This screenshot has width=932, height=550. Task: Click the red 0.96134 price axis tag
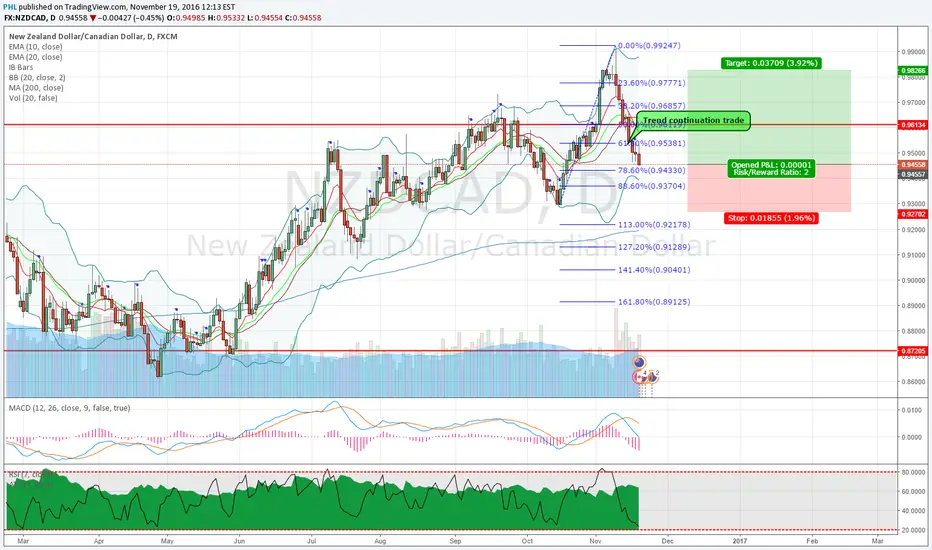coord(913,125)
